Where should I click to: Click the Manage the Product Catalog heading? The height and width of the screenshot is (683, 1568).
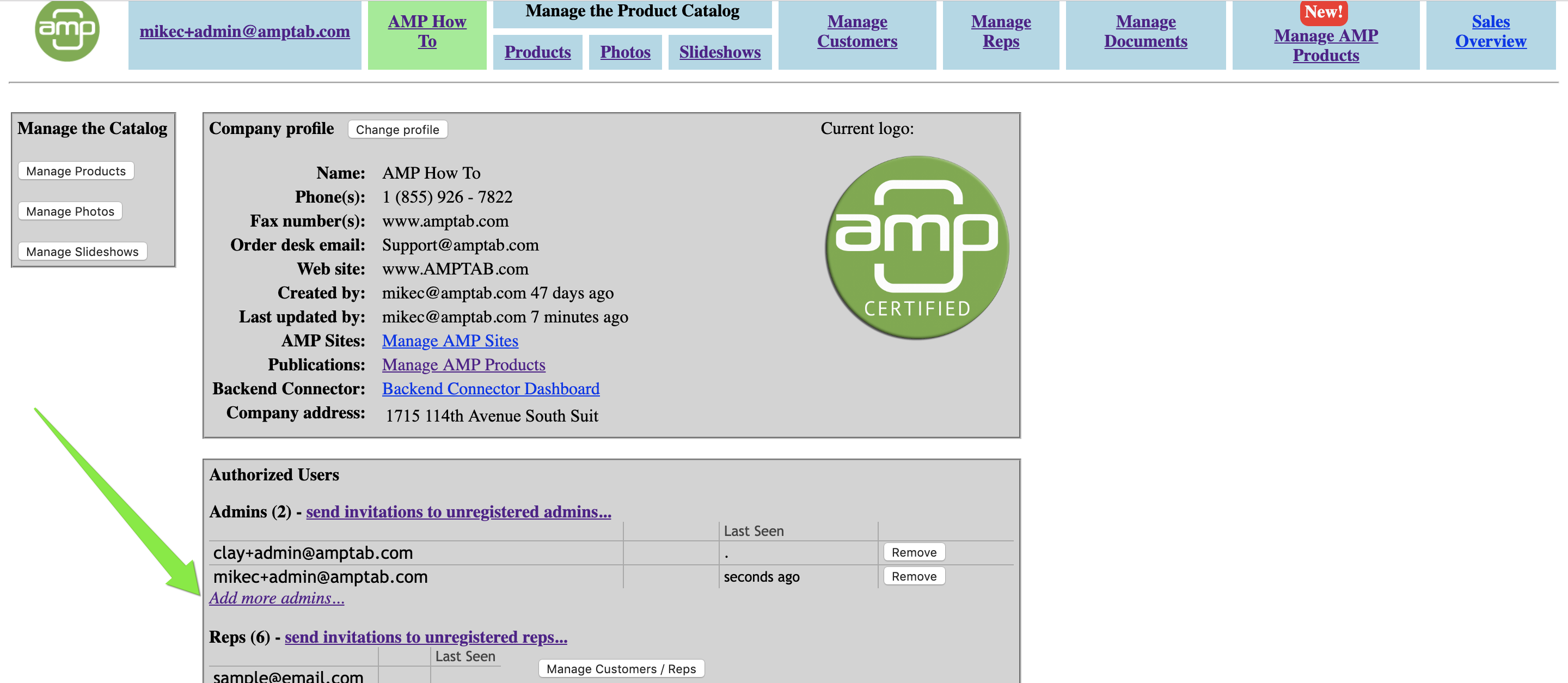coord(633,11)
